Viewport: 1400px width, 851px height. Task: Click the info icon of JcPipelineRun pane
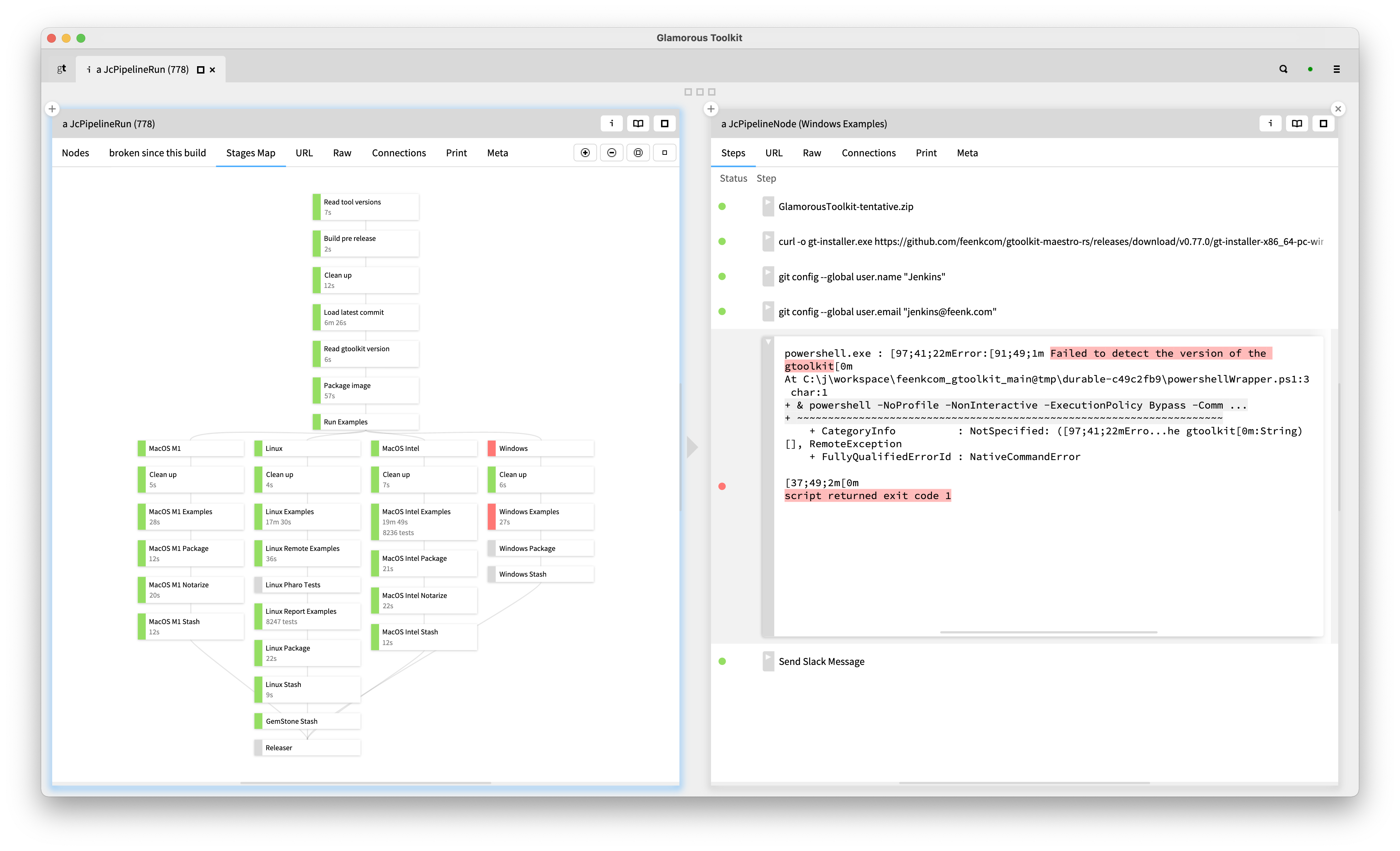pyautogui.click(x=611, y=123)
